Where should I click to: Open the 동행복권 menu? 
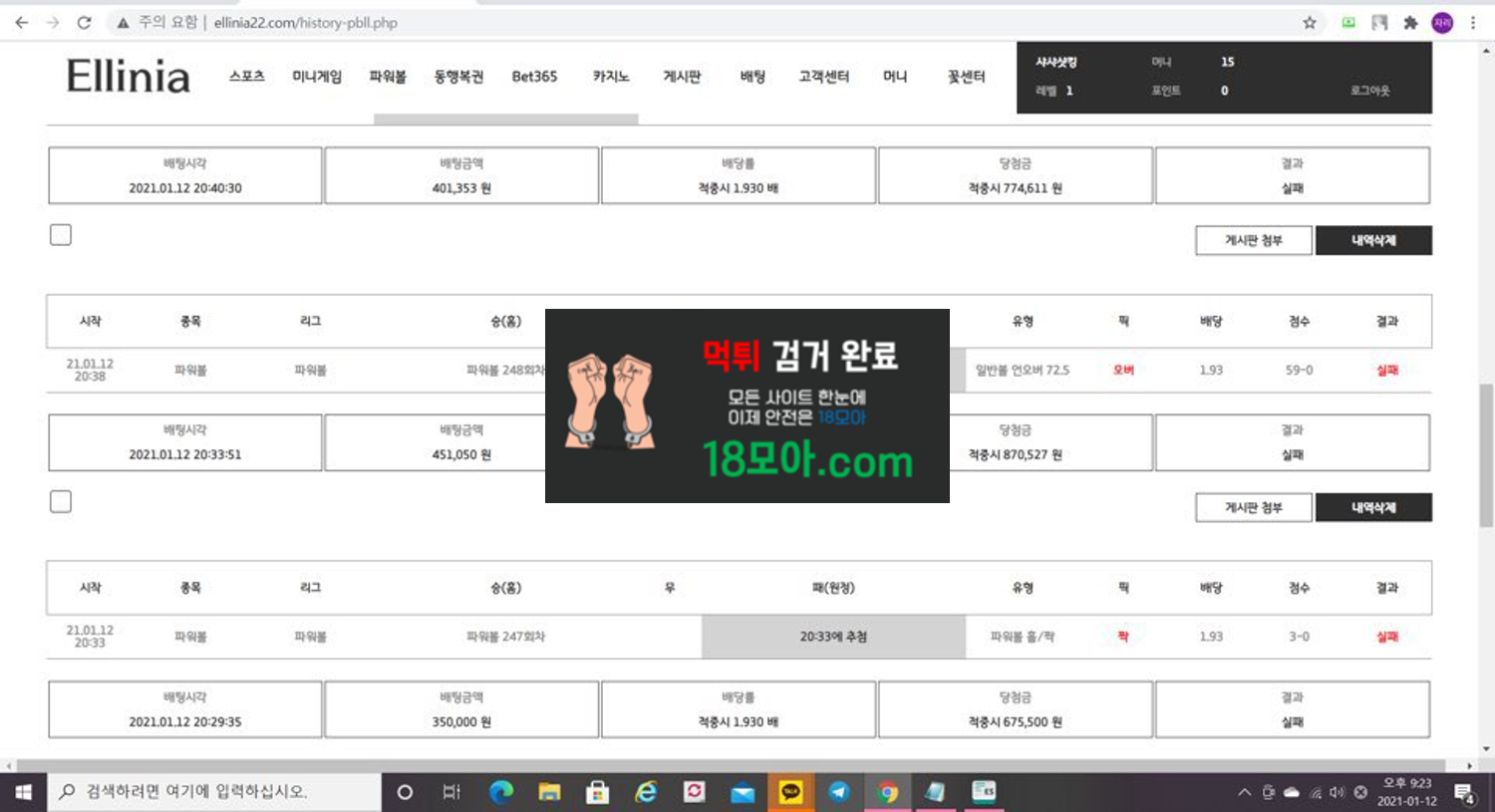point(458,76)
